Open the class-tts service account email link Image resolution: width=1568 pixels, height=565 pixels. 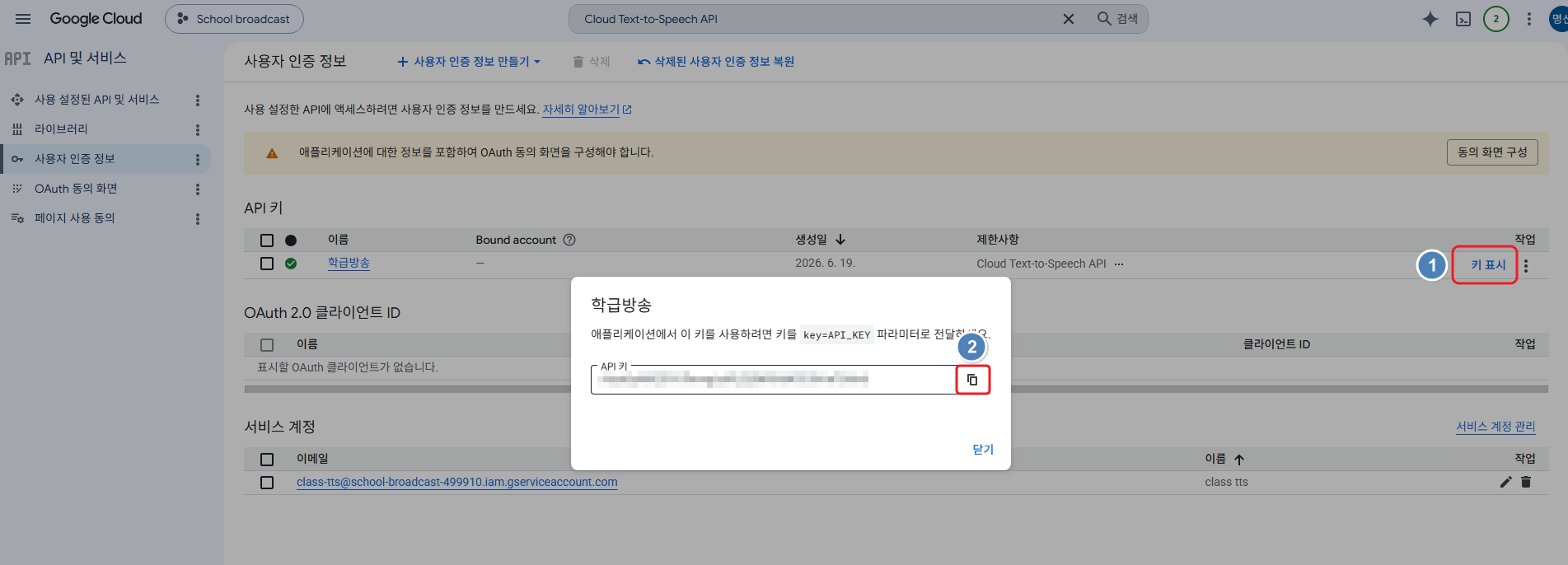457,482
